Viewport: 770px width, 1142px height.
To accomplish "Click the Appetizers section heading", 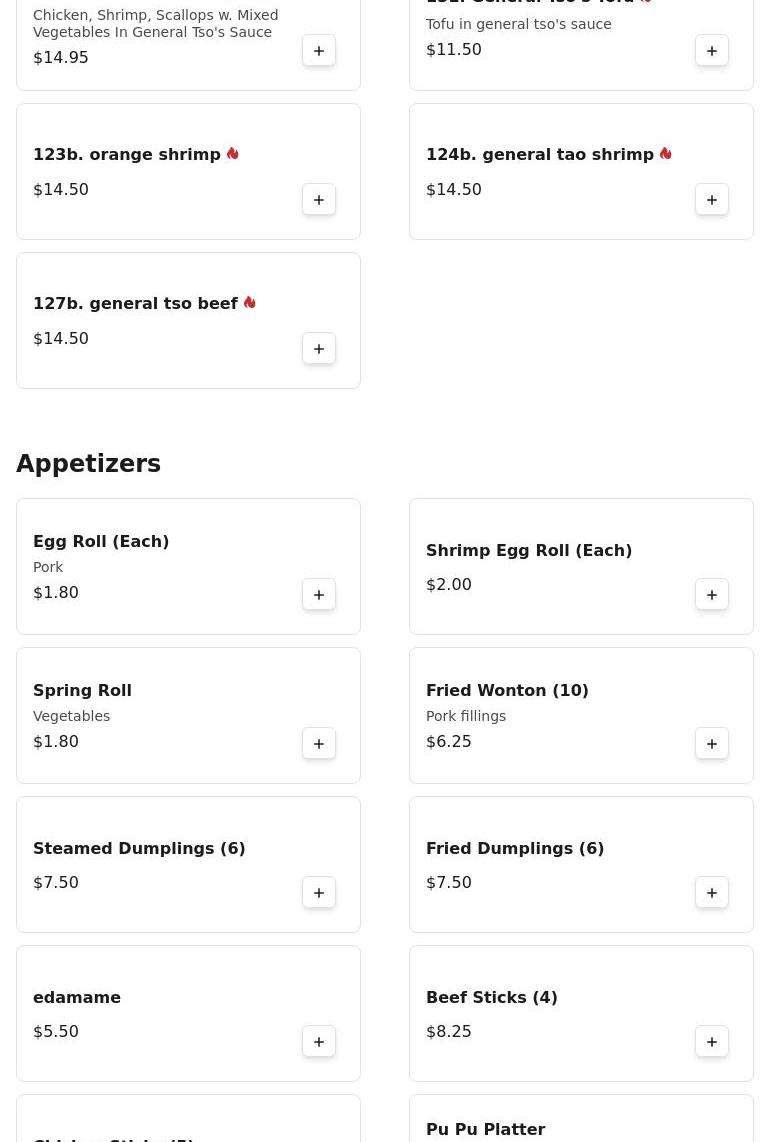I will (x=88, y=464).
